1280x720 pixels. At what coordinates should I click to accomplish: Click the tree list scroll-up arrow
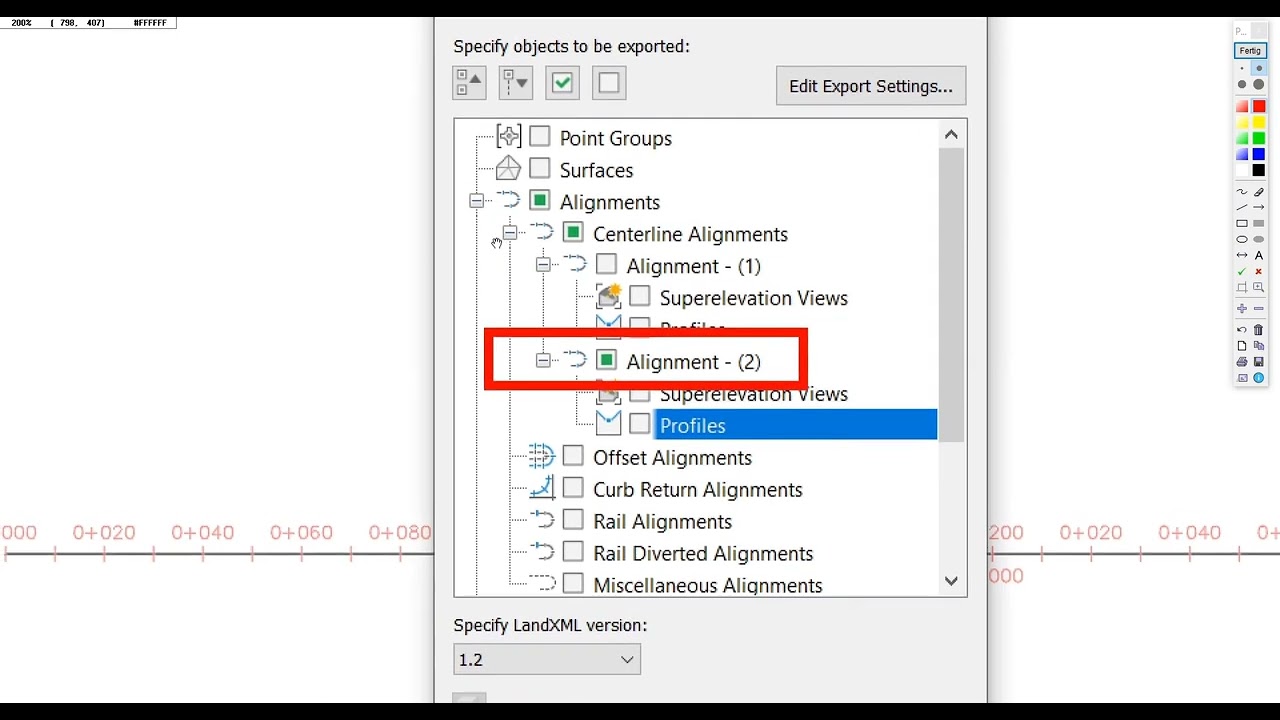[951, 134]
